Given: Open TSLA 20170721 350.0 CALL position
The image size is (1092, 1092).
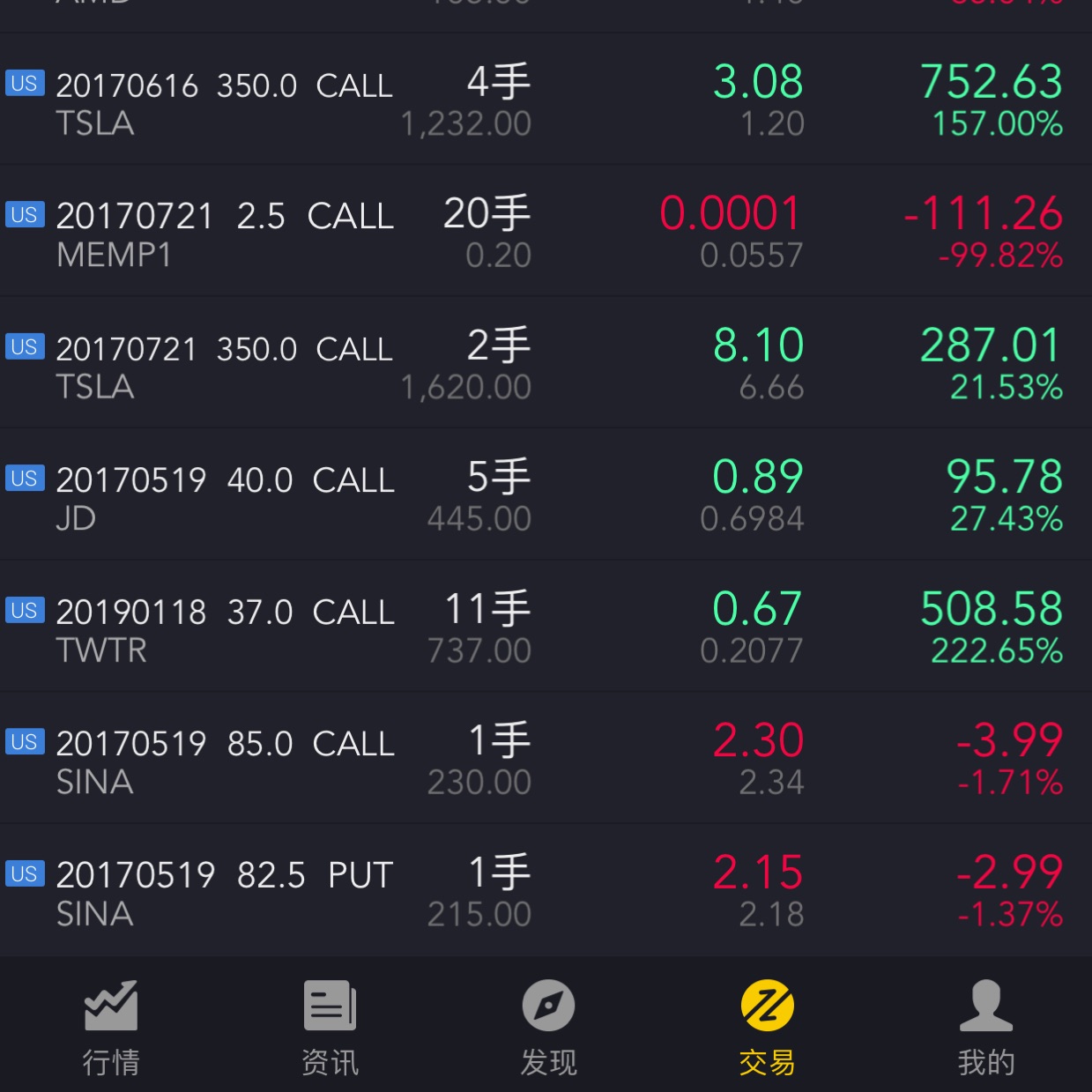Looking at the screenshot, I should point(225,350).
